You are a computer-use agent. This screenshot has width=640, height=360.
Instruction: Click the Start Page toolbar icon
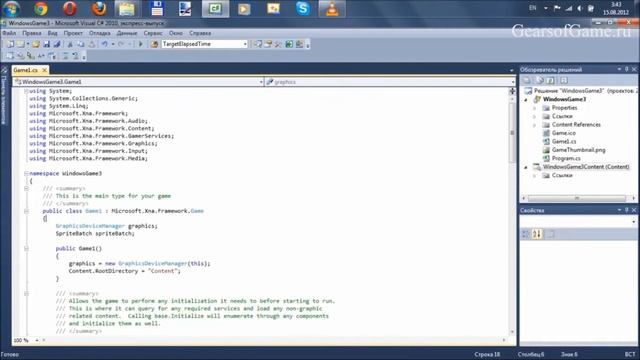point(289,44)
